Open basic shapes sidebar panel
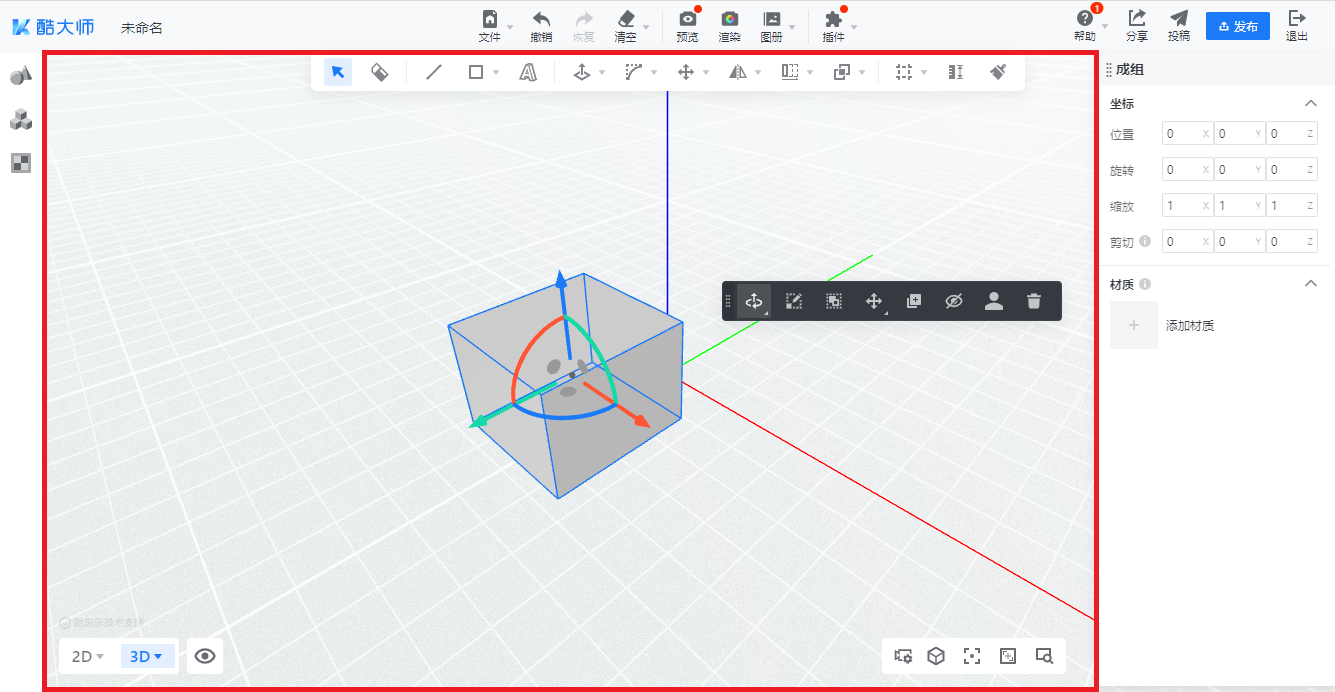1335x692 pixels. (x=21, y=75)
